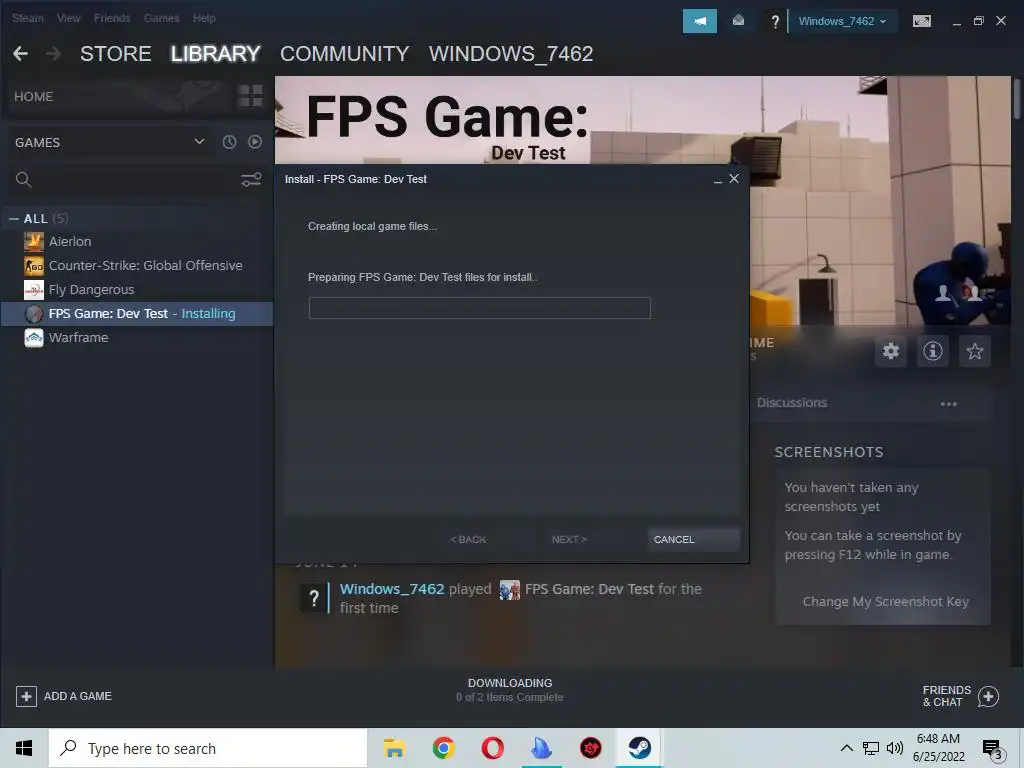Go to the LIBRARY tab
This screenshot has width=1024, height=768.
tap(216, 54)
